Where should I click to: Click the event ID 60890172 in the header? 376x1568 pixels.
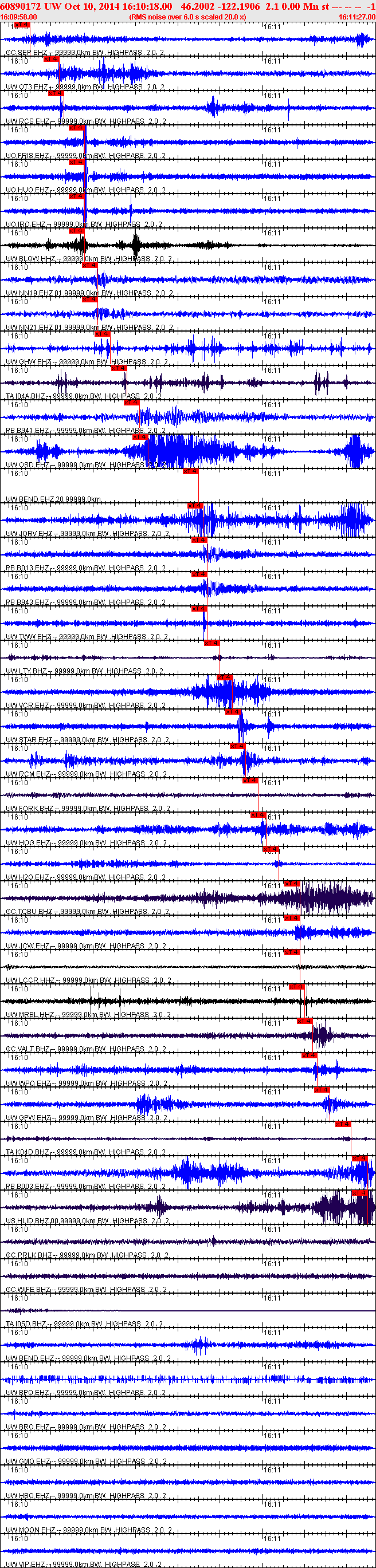click(x=21, y=6)
